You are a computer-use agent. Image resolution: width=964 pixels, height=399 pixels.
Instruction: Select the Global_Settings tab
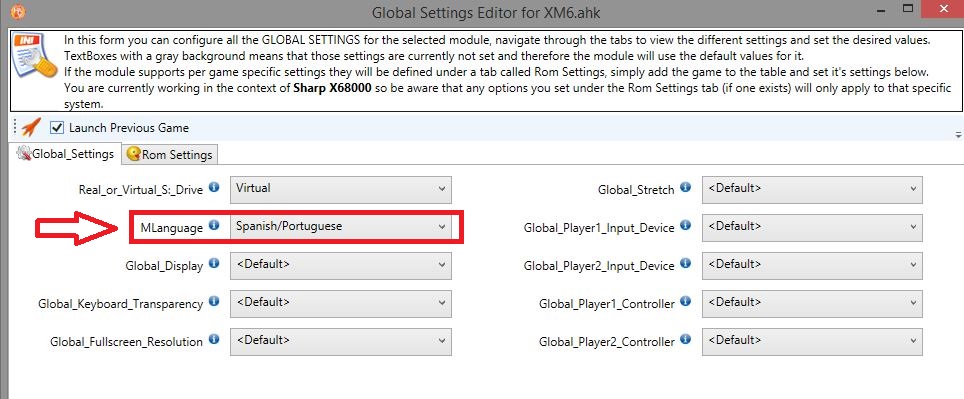click(x=66, y=154)
